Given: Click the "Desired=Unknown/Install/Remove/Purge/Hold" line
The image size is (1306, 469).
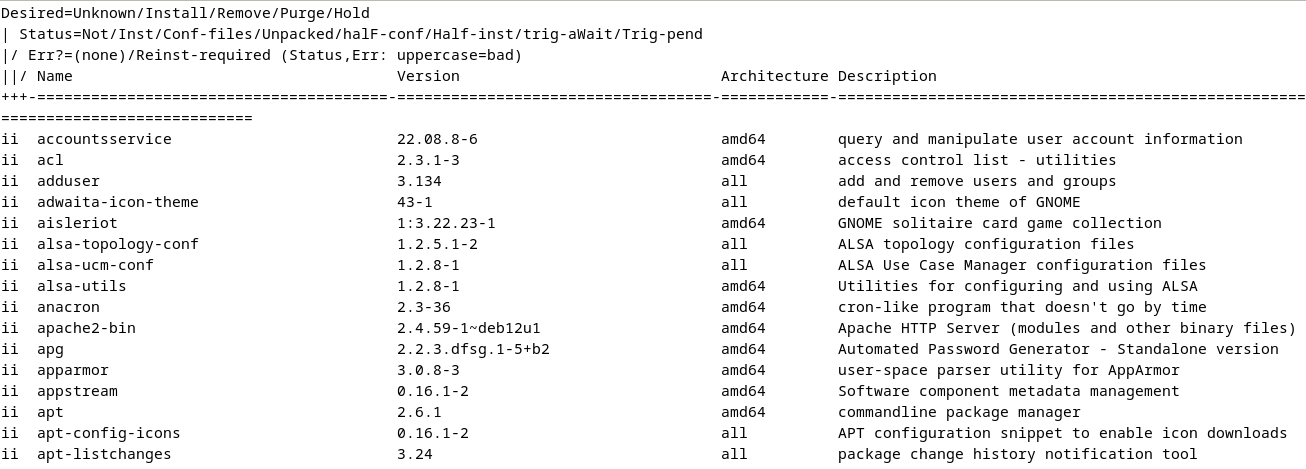Looking at the screenshot, I should [185, 14].
